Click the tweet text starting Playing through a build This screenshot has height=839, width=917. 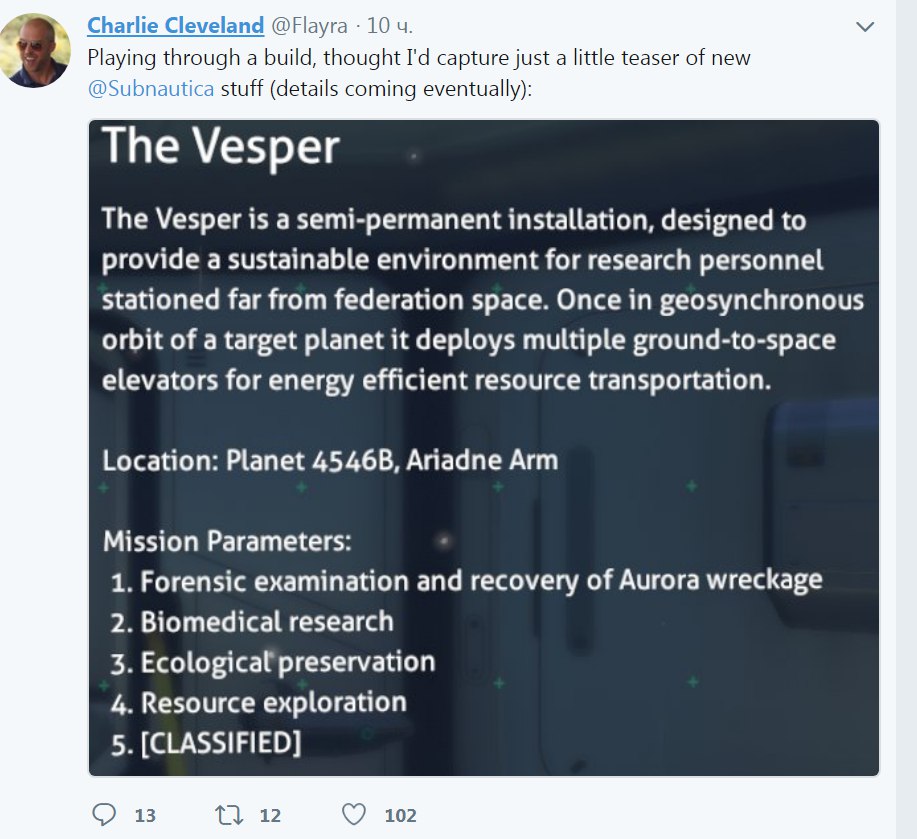click(x=419, y=74)
